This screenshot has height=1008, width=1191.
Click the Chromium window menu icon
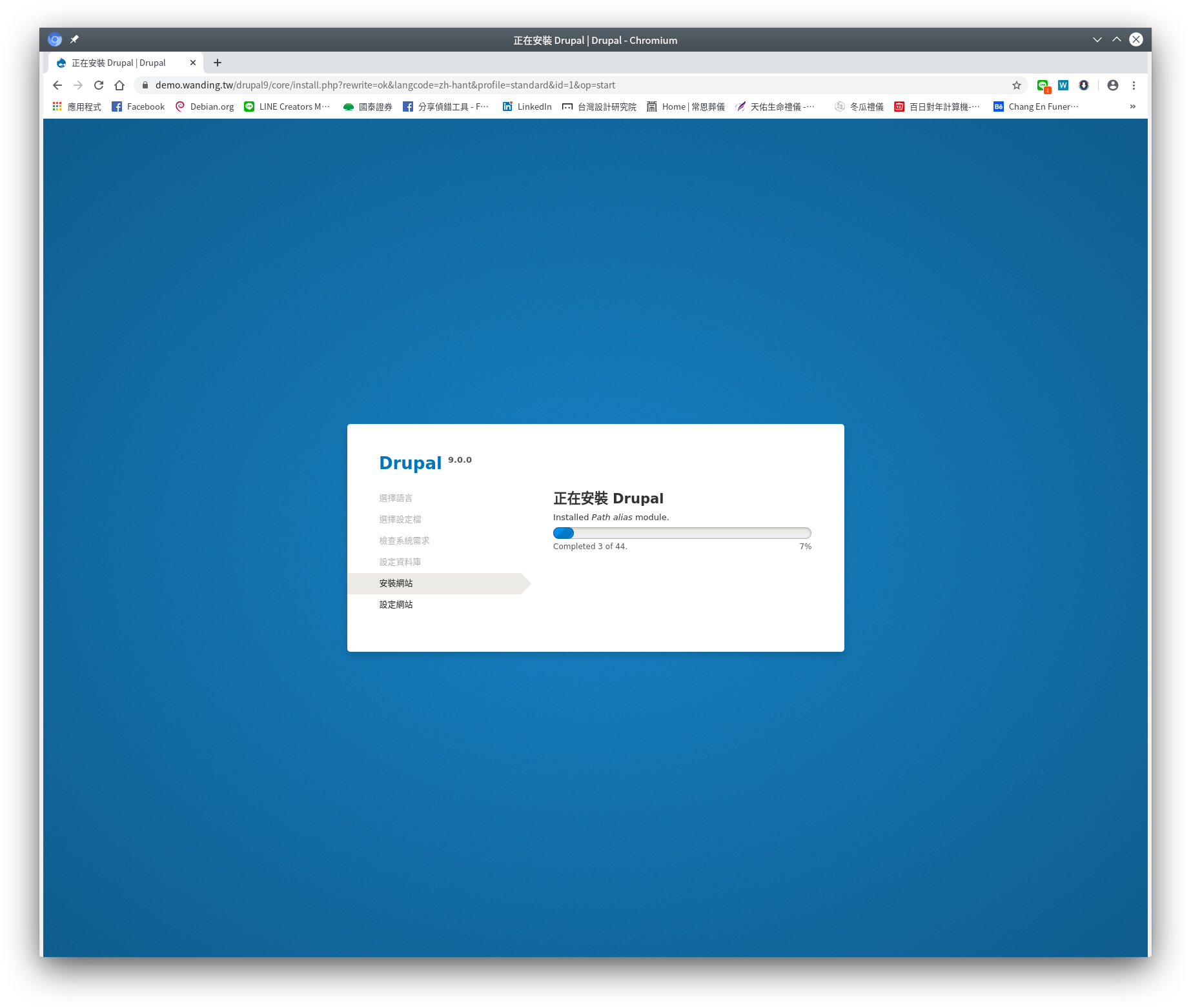(55, 40)
